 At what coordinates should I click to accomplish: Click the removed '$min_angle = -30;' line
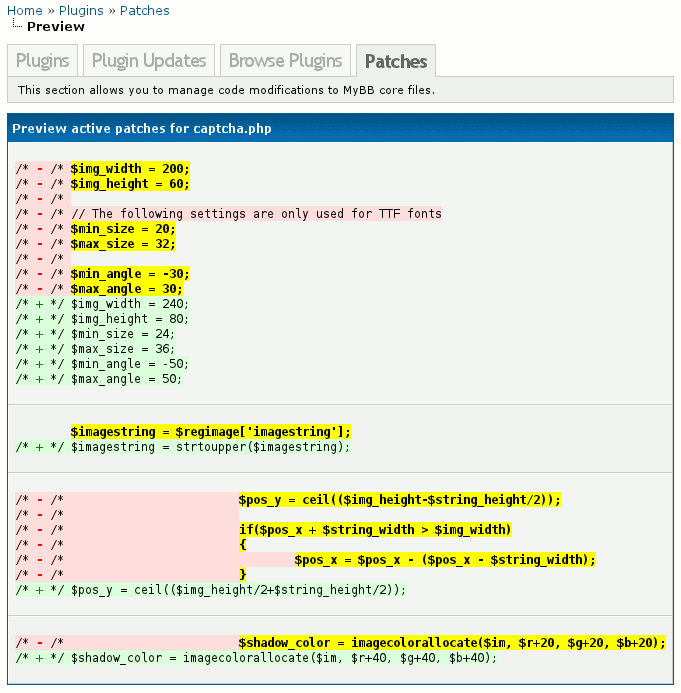click(129, 274)
